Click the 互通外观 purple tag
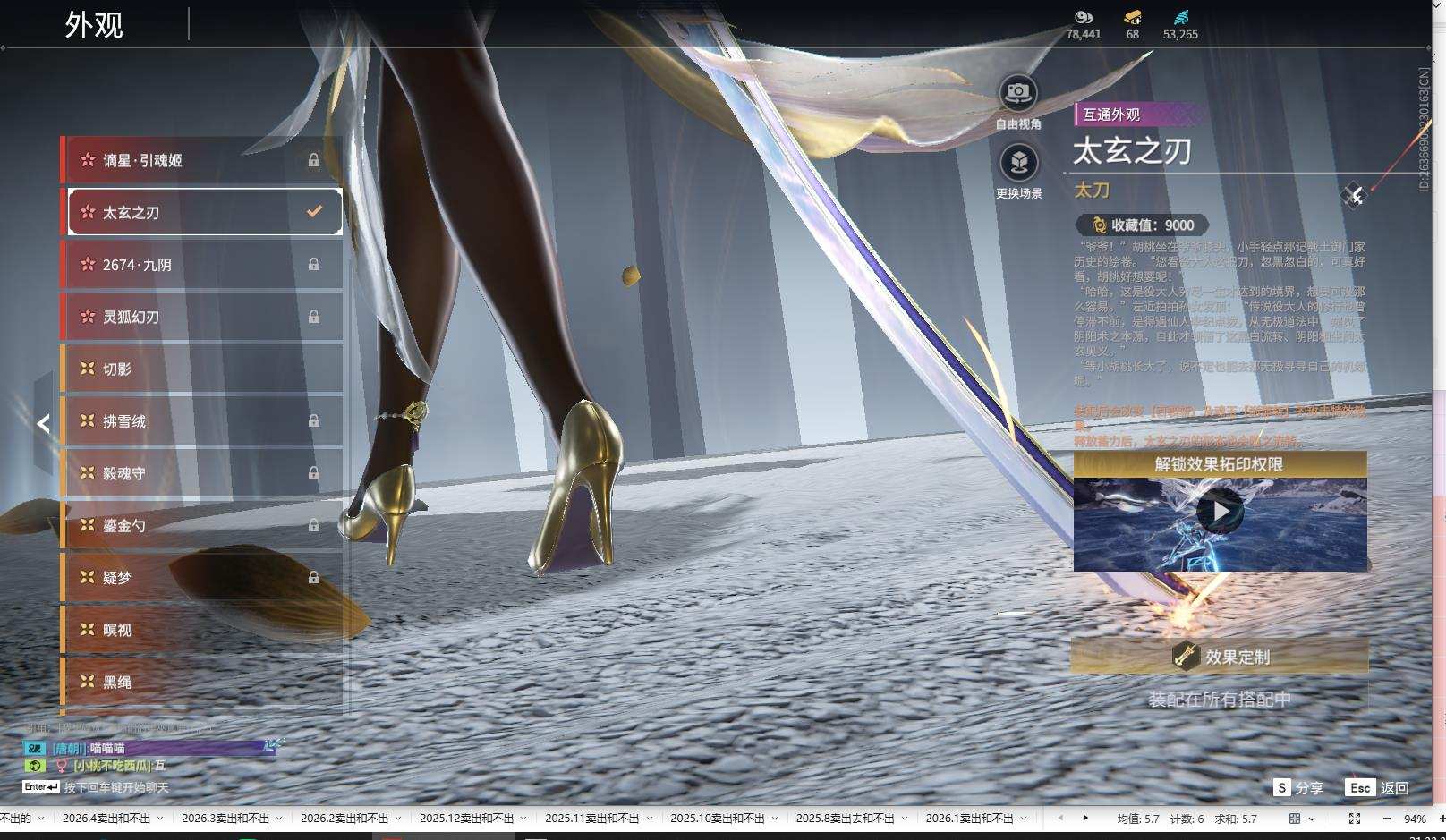Screen dimensions: 1446x840 [x=1139, y=115]
